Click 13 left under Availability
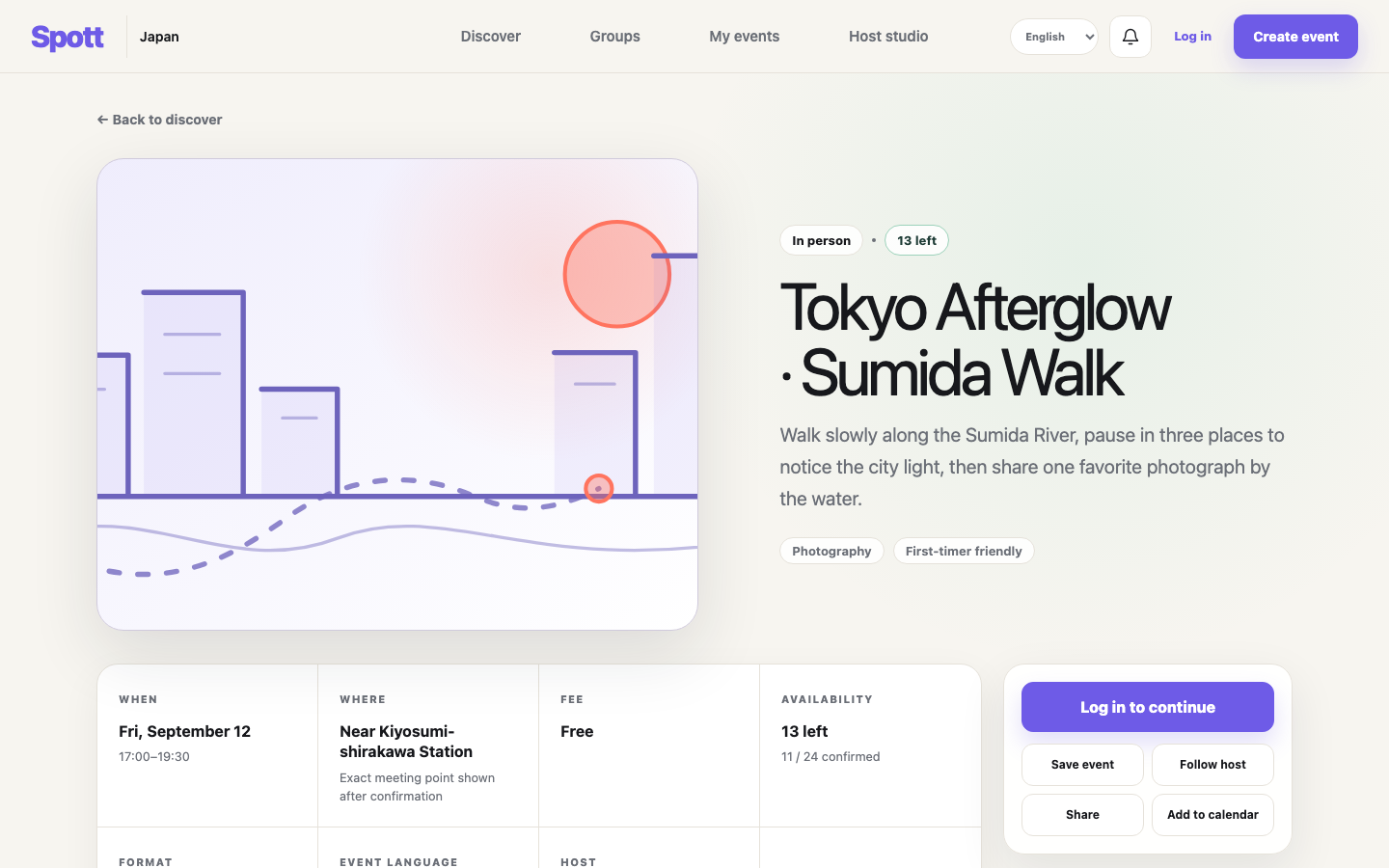Image resolution: width=1389 pixels, height=868 pixels. [804, 731]
